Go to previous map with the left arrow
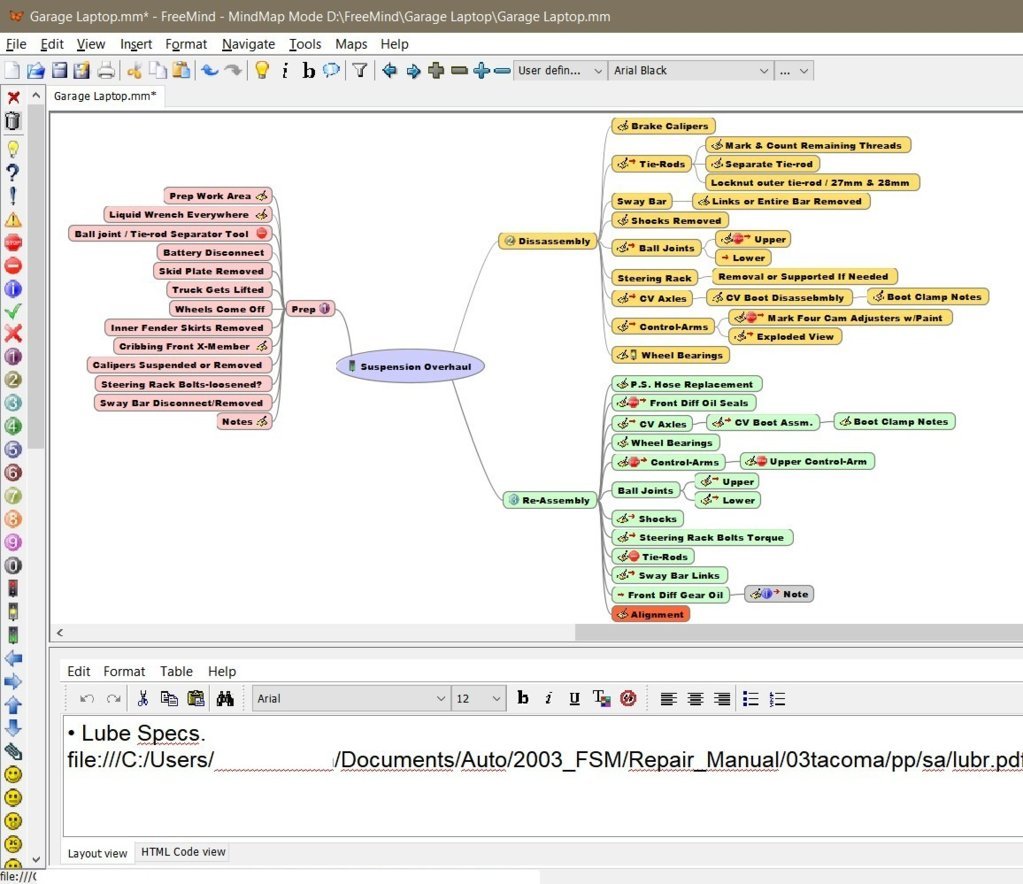Viewport: 1023px width, 884px height. [x=389, y=70]
